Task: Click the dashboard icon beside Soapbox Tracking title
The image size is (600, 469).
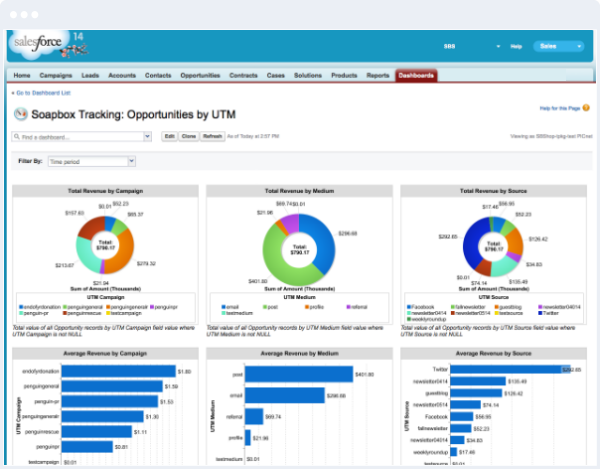Action: click(x=21, y=114)
